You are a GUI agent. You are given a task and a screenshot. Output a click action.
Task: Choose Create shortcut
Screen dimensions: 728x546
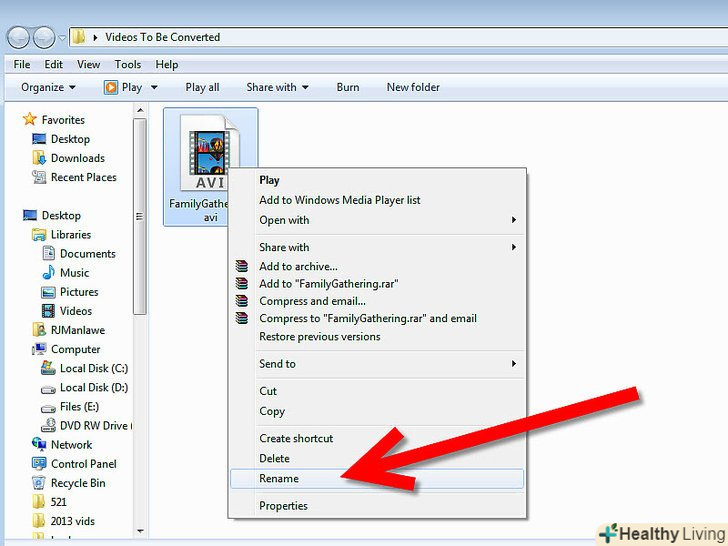pyautogui.click(x=377, y=438)
